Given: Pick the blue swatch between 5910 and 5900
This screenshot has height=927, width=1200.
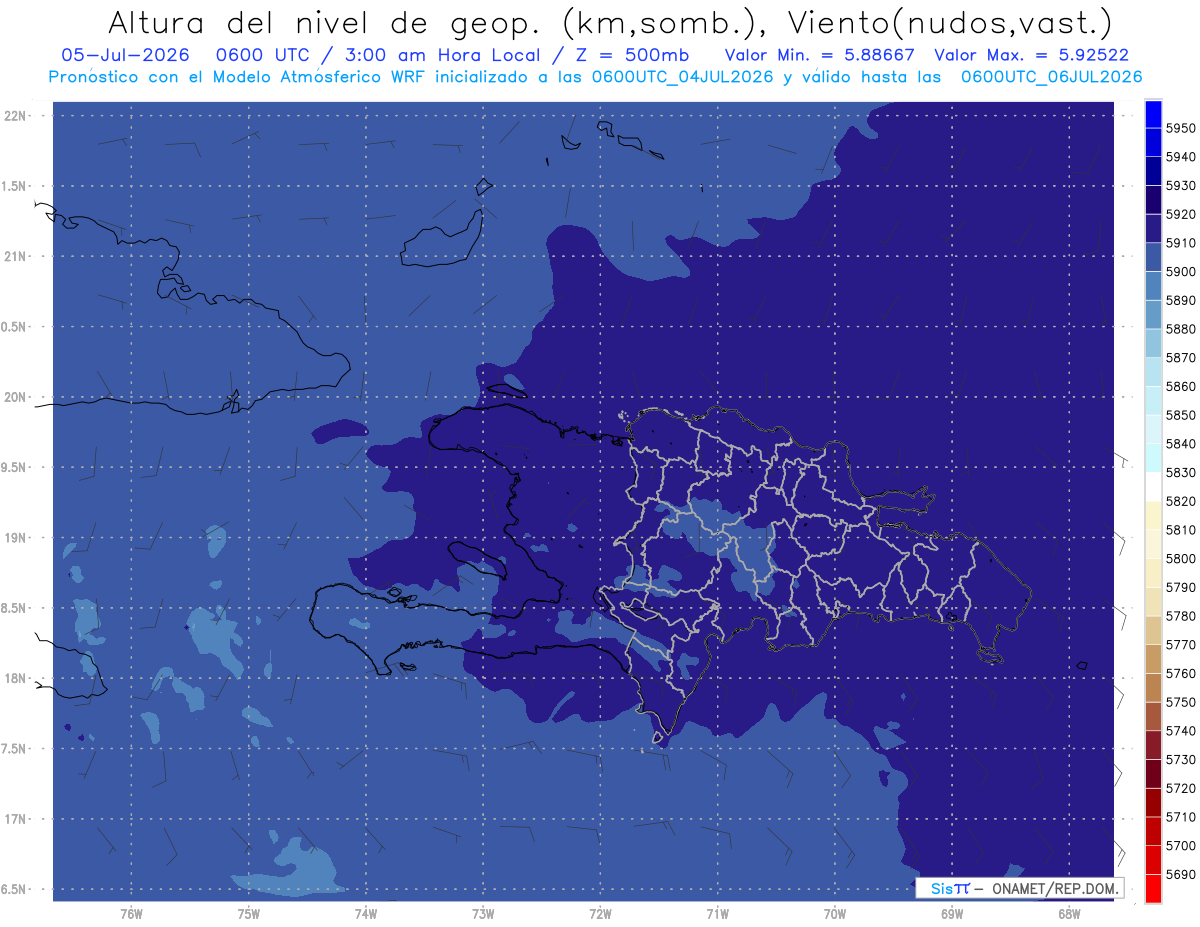Looking at the screenshot, I should tap(1152, 258).
